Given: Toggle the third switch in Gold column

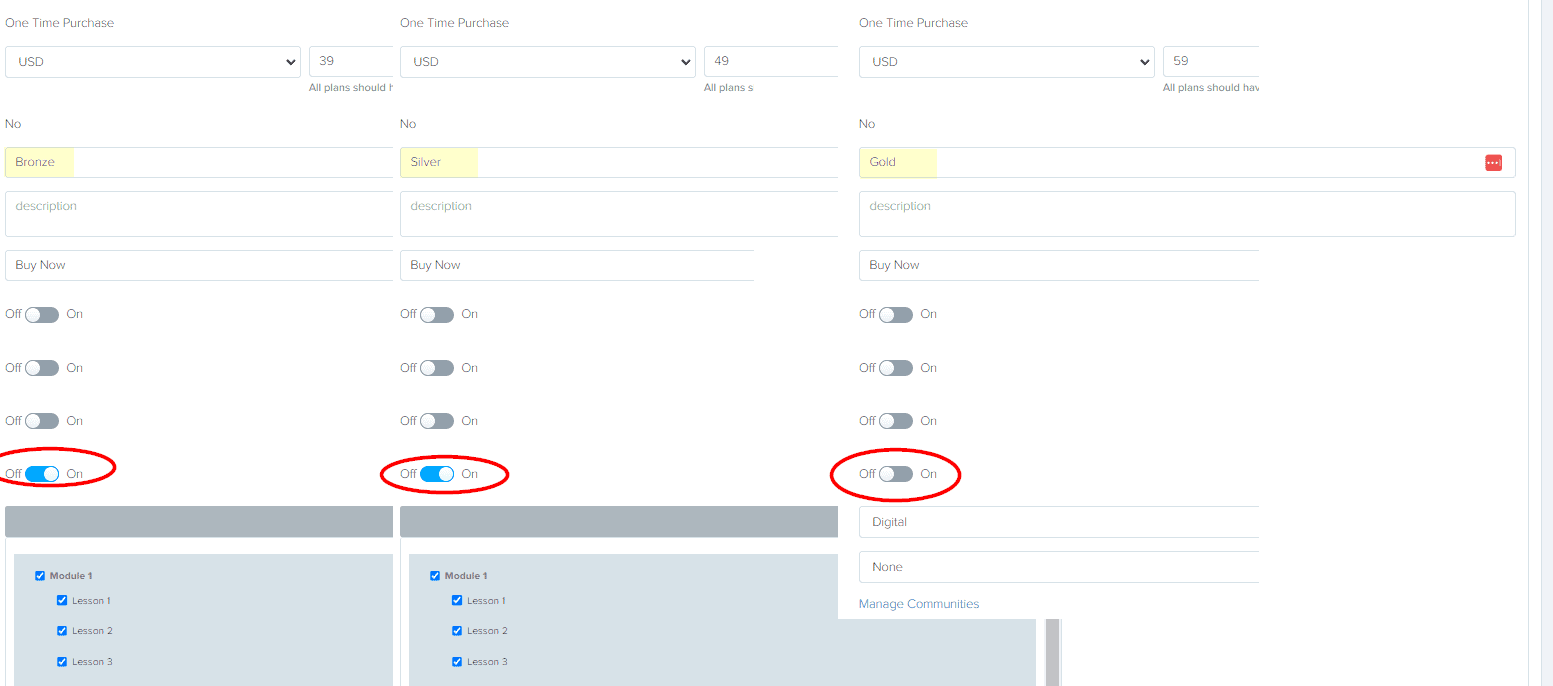Looking at the screenshot, I should pos(896,420).
